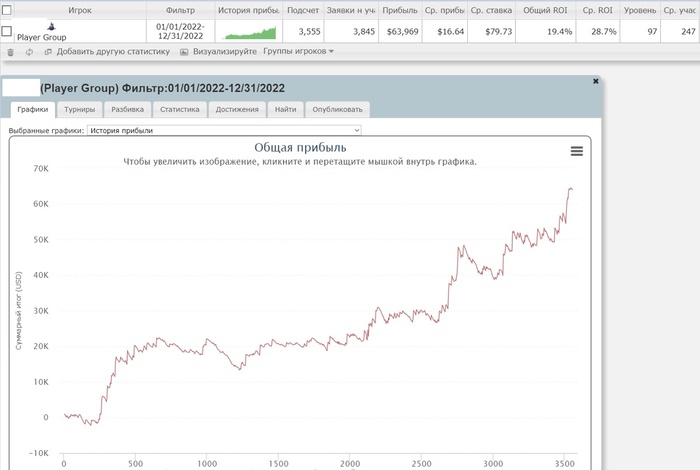Switch to the Графики tab
Viewport: 700px width, 470px height.
click(33, 109)
